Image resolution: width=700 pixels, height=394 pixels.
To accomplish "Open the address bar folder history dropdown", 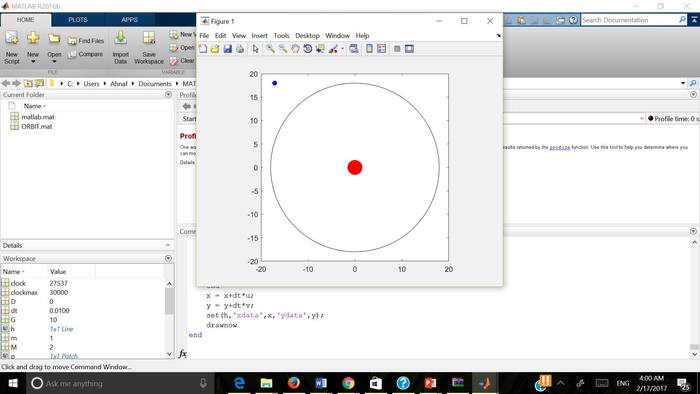I will (683, 83).
